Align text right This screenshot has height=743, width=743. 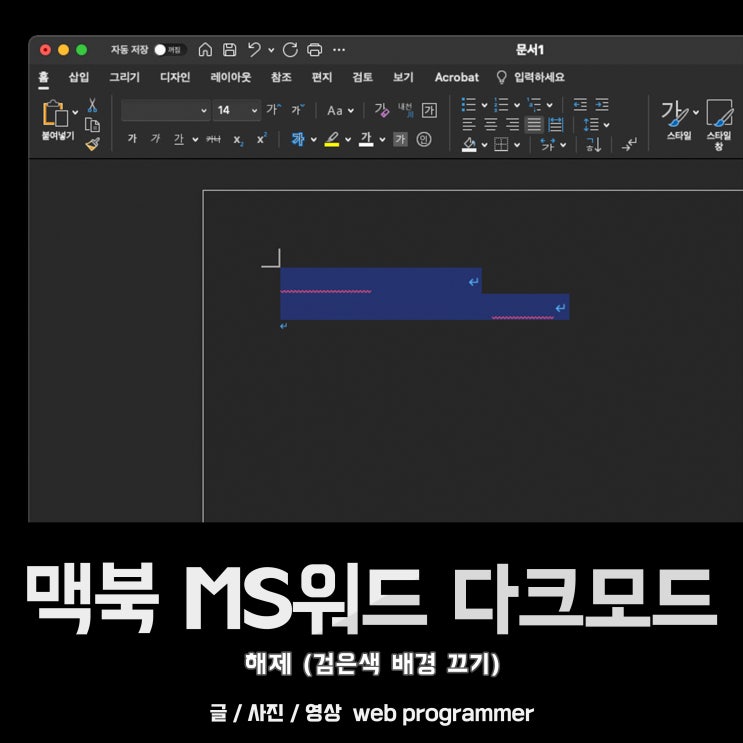[x=512, y=125]
